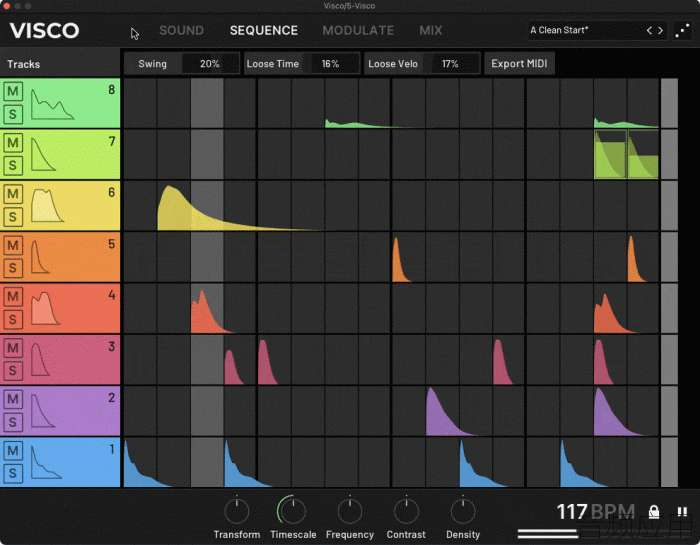Select track 6 waveform icon
The height and width of the screenshot is (545, 700).
[x=47, y=205]
